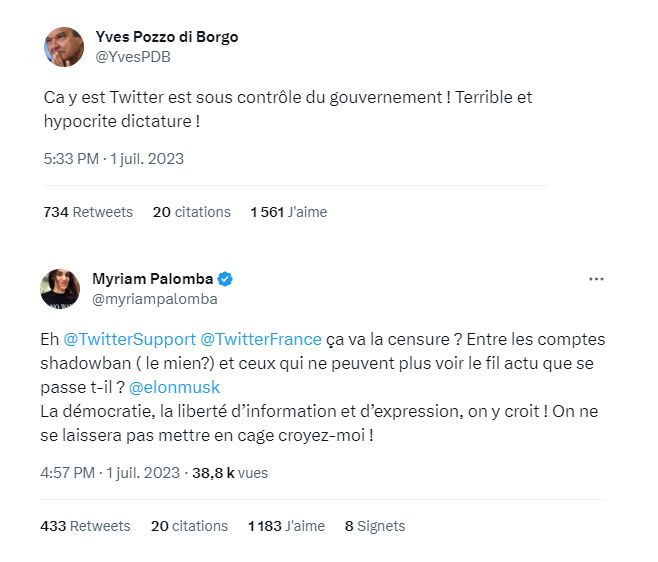Show the 1 183 J'aime list

coord(286,526)
